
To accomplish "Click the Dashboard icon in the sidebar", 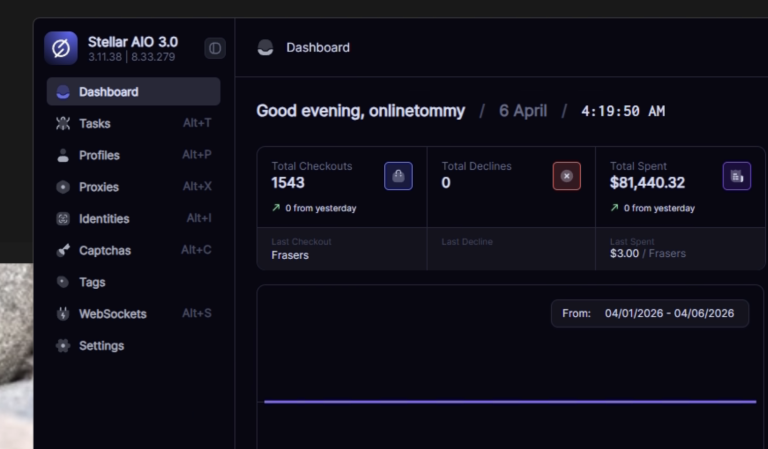I will (x=63, y=92).
